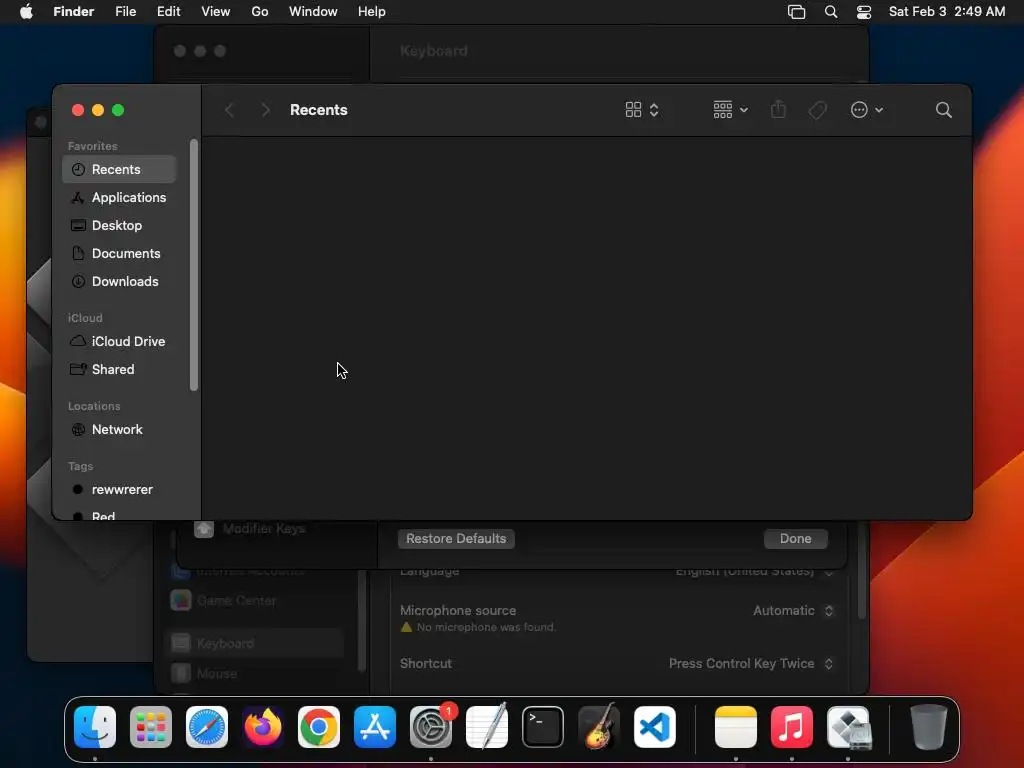Select the rewwrerer tag

click(x=120, y=490)
